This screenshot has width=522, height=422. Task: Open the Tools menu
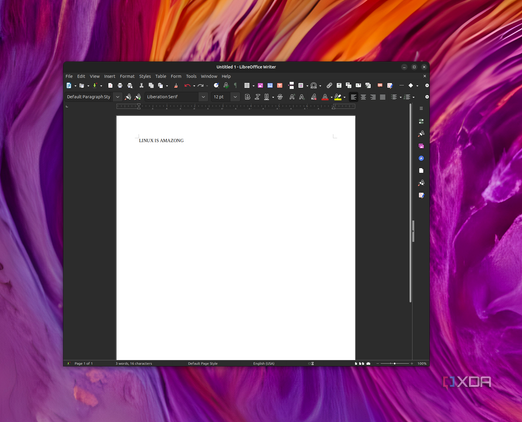pos(191,76)
